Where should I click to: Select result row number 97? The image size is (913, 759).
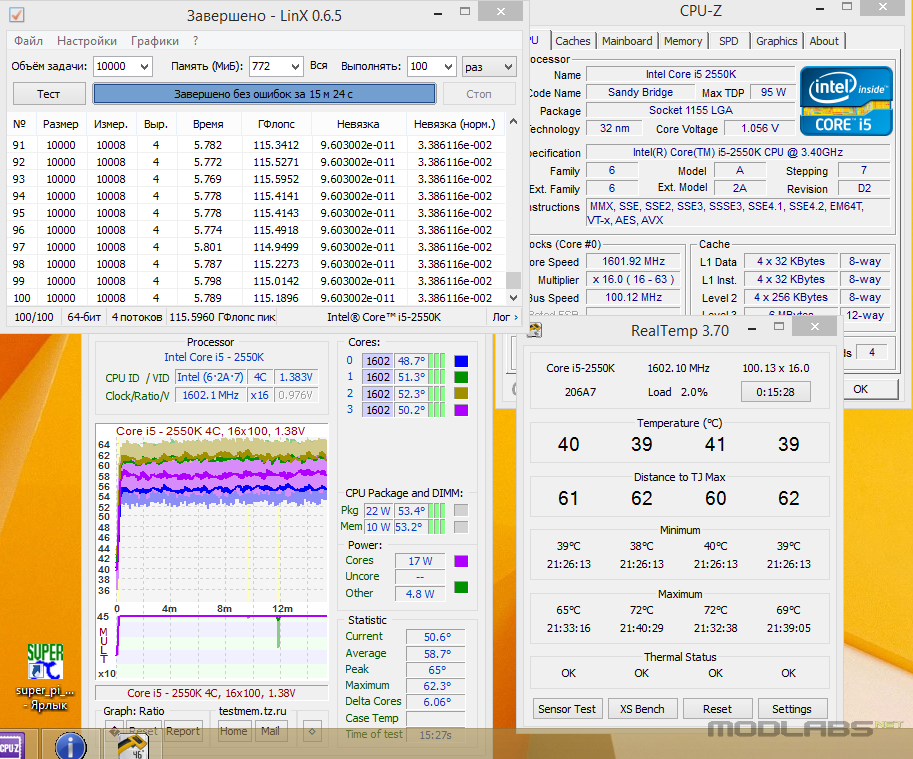pos(256,247)
